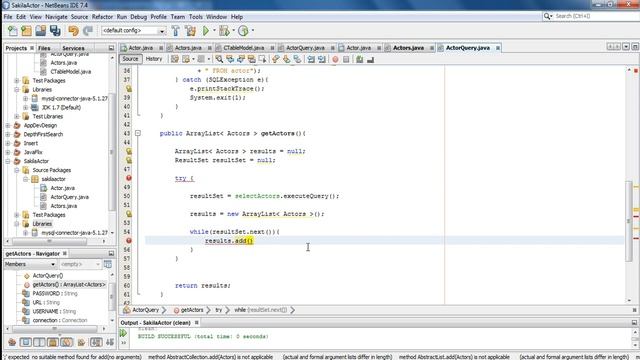Expand the AppDevDesign project node

click(8, 125)
